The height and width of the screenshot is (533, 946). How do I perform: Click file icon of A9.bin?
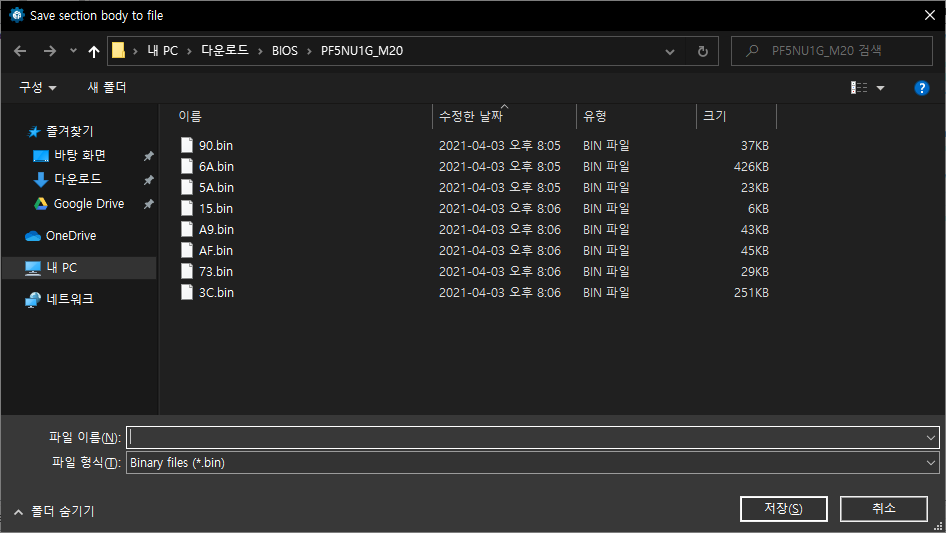[187, 229]
